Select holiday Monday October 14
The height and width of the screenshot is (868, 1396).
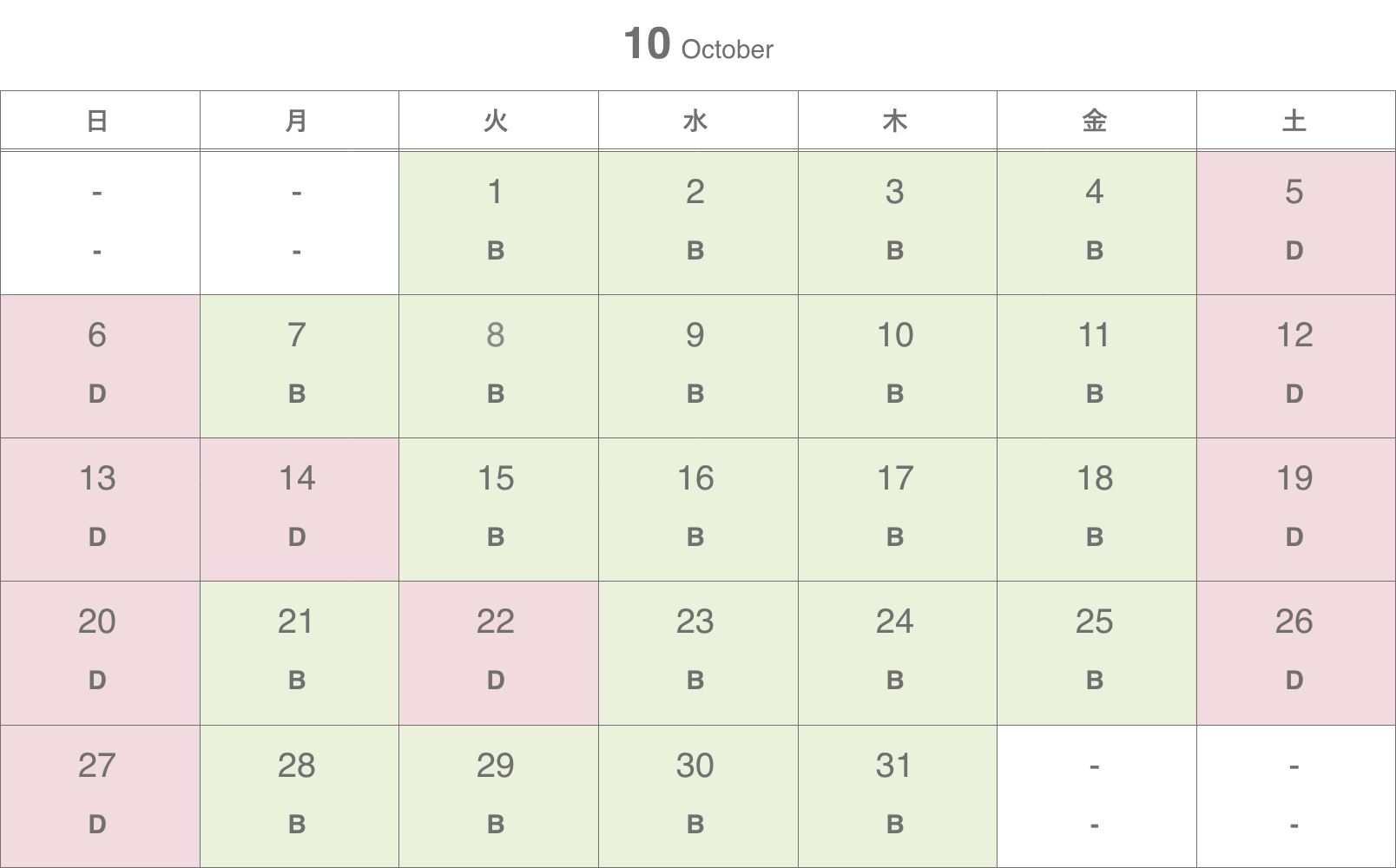click(x=300, y=510)
